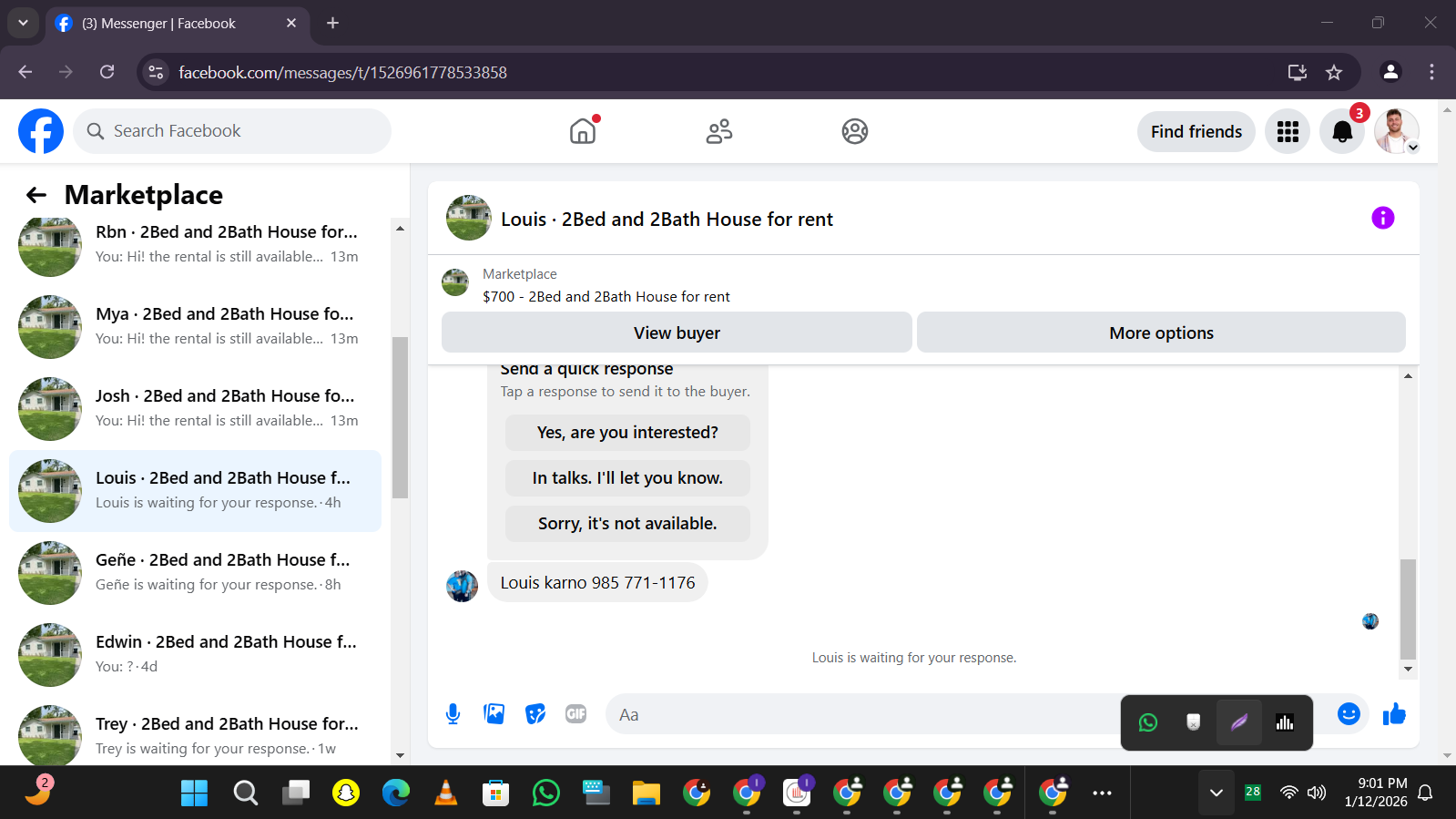The image size is (1456, 819).
Task: Open a new browser tab
Action: click(x=332, y=23)
